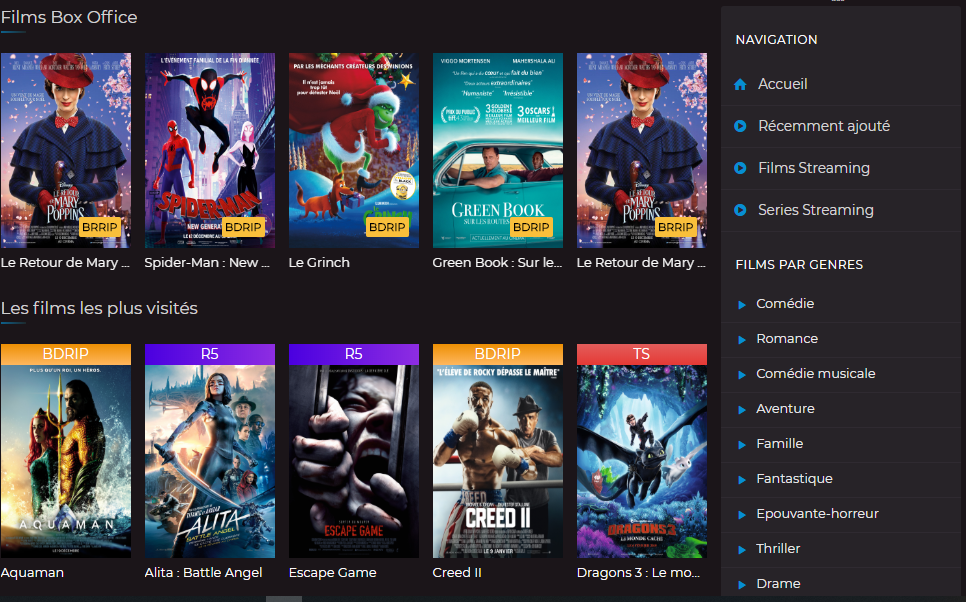Open Films Streaming section
Image resolution: width=966 pixels, height=602 pixels.
(x=814, y=168)
